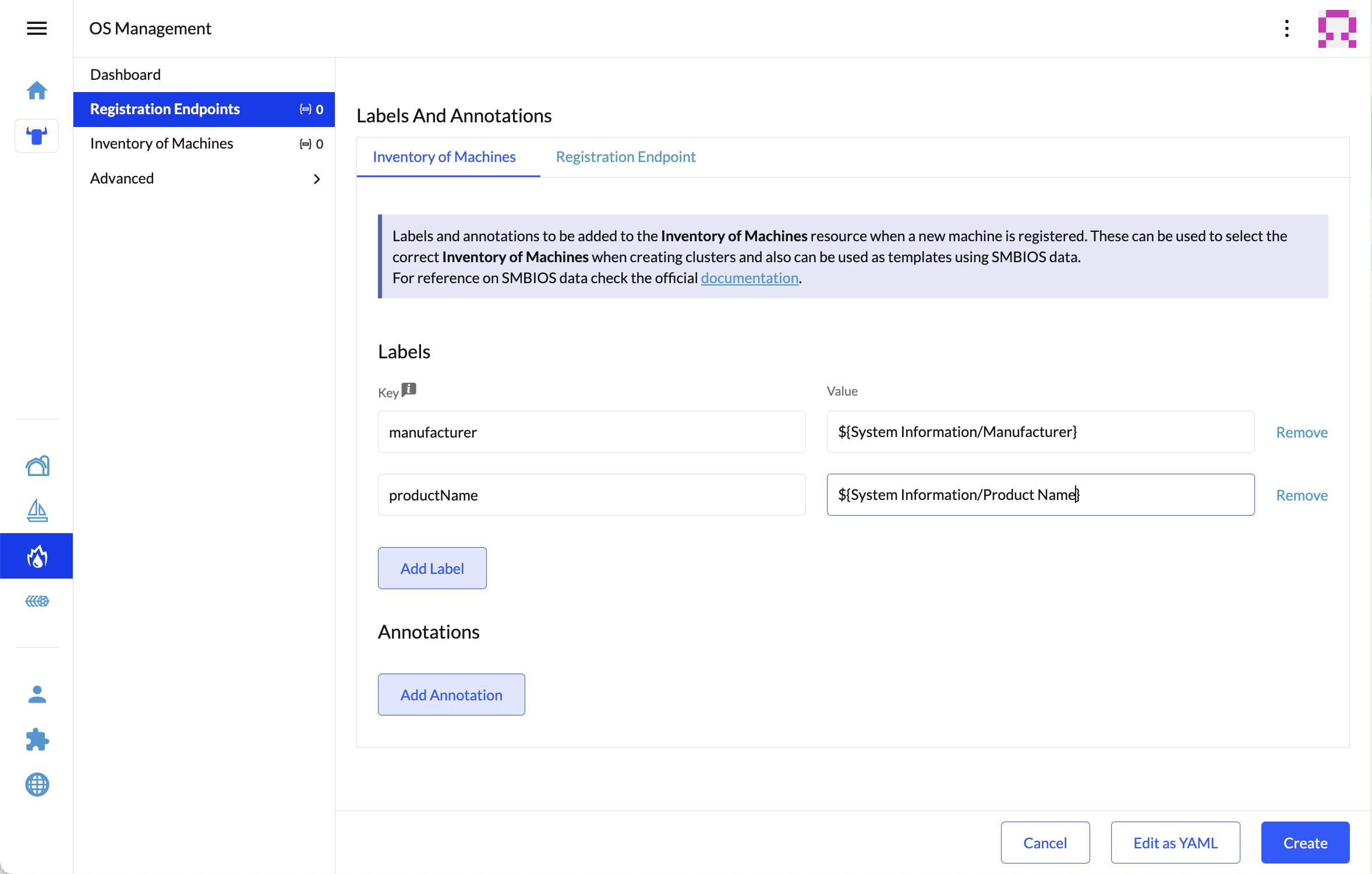Open the three-dot page actions menu
The width and height of the screenshot is (1372, 874).
point(1287,29)
